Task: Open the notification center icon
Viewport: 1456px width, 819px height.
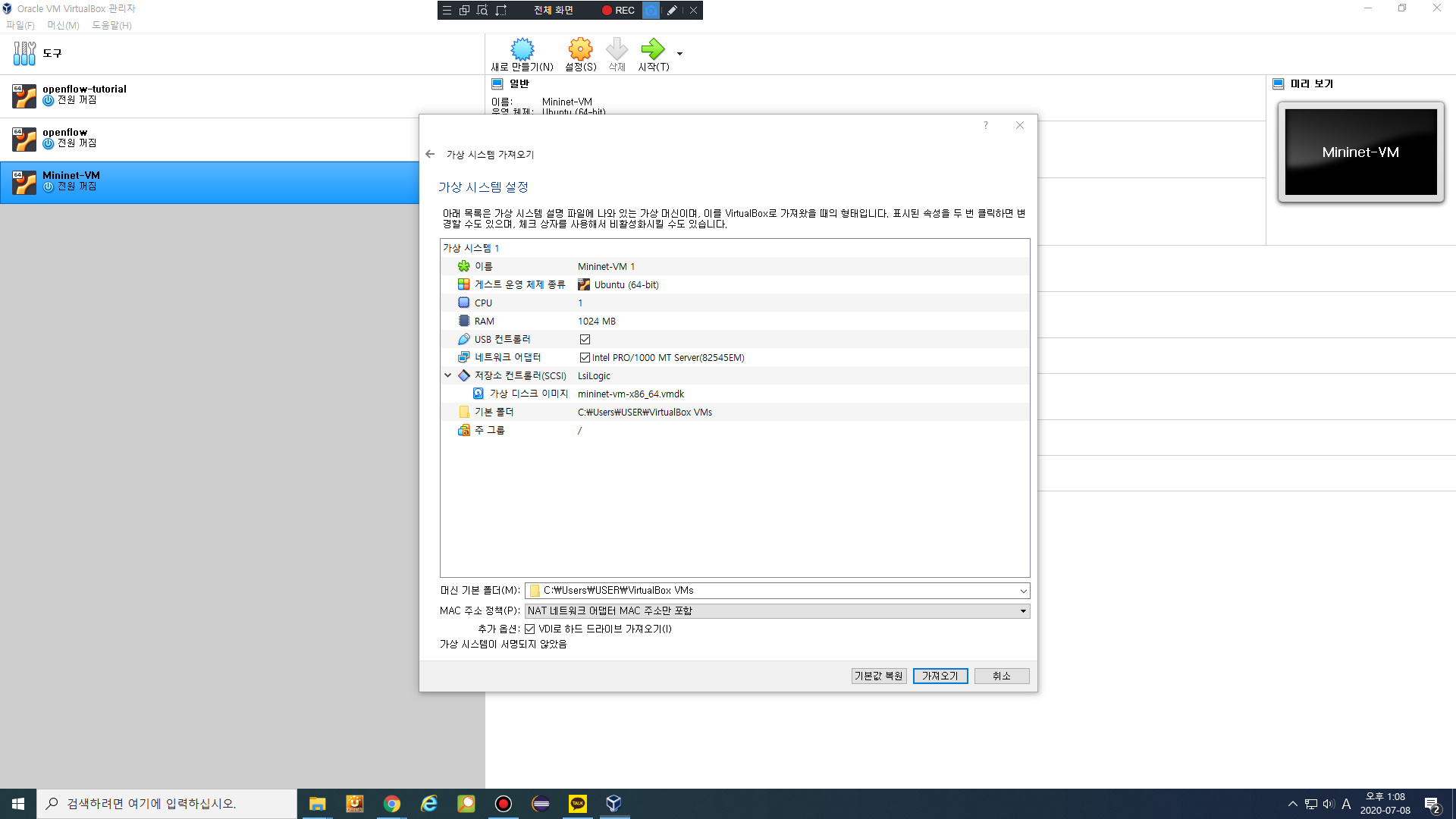Action: [x=1432, y=805]
